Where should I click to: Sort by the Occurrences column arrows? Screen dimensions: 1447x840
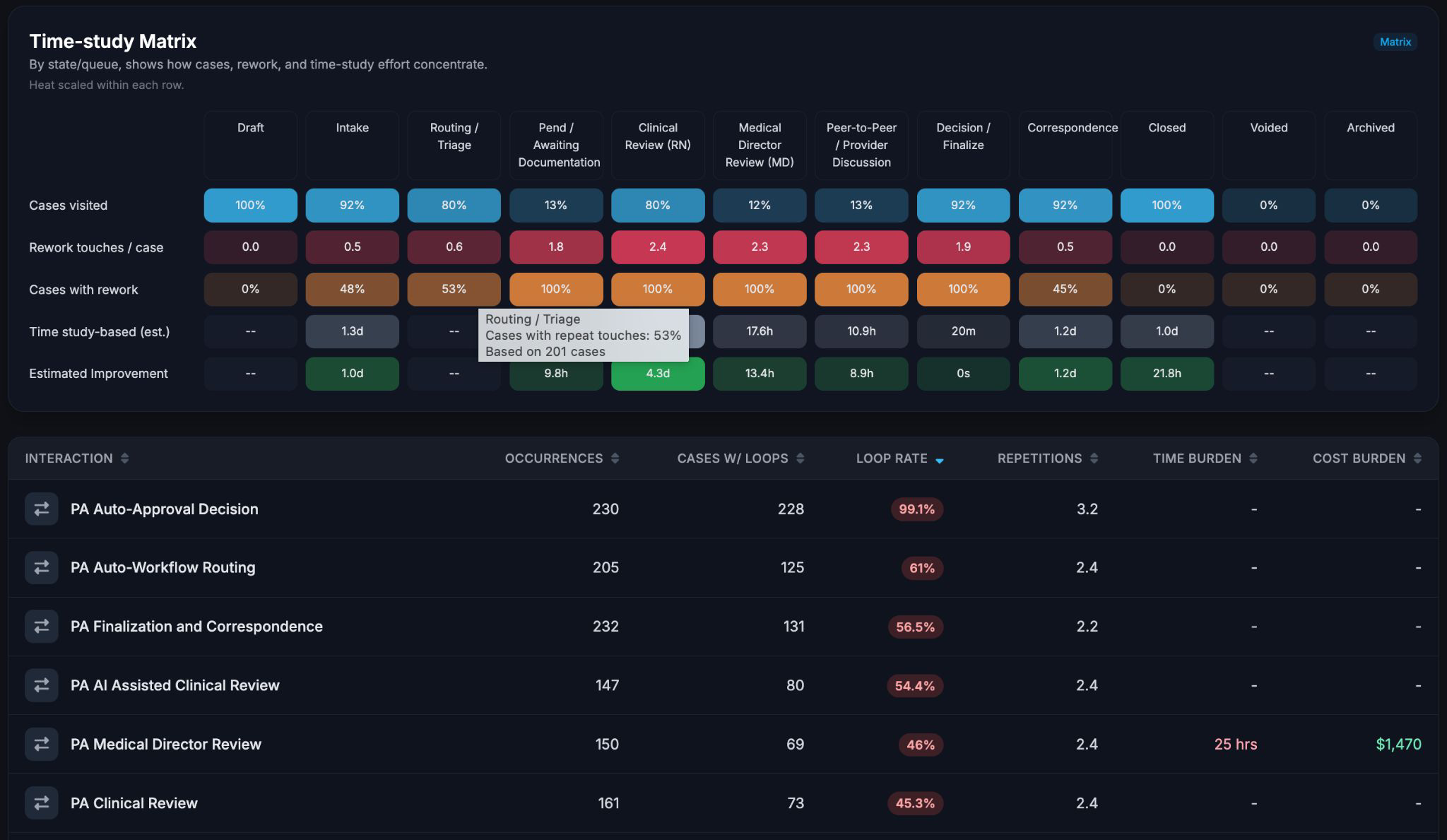point(615,459)
